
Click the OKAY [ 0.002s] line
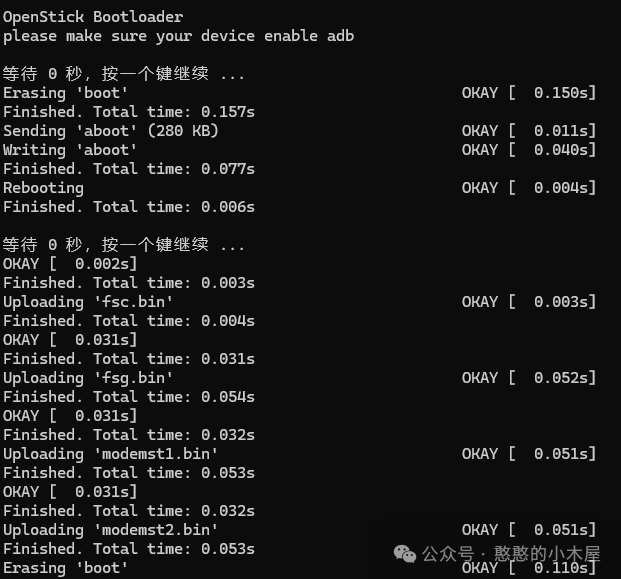tap(70, 264)
